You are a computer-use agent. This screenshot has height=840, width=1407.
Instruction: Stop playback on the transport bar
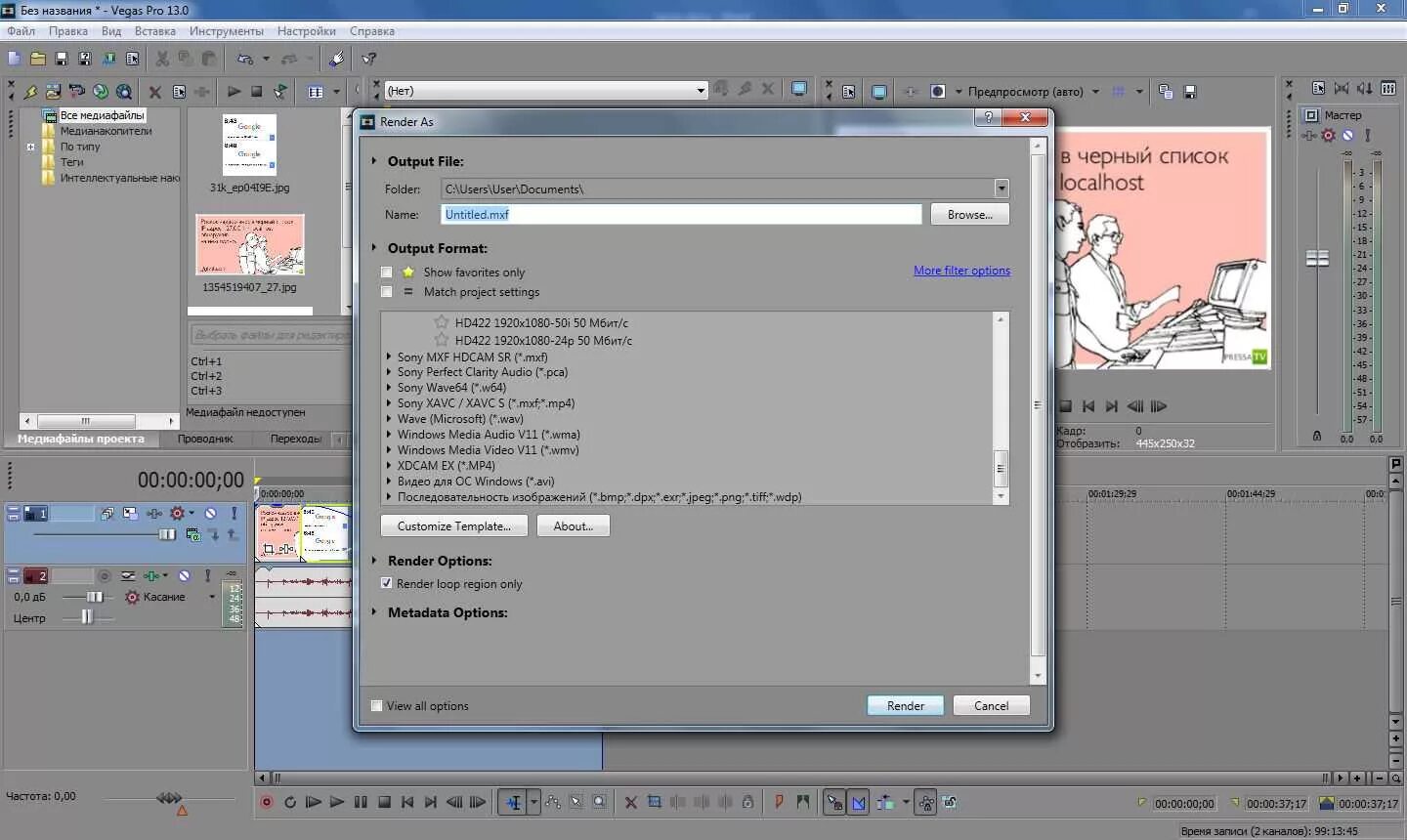(x=384, y=802)
